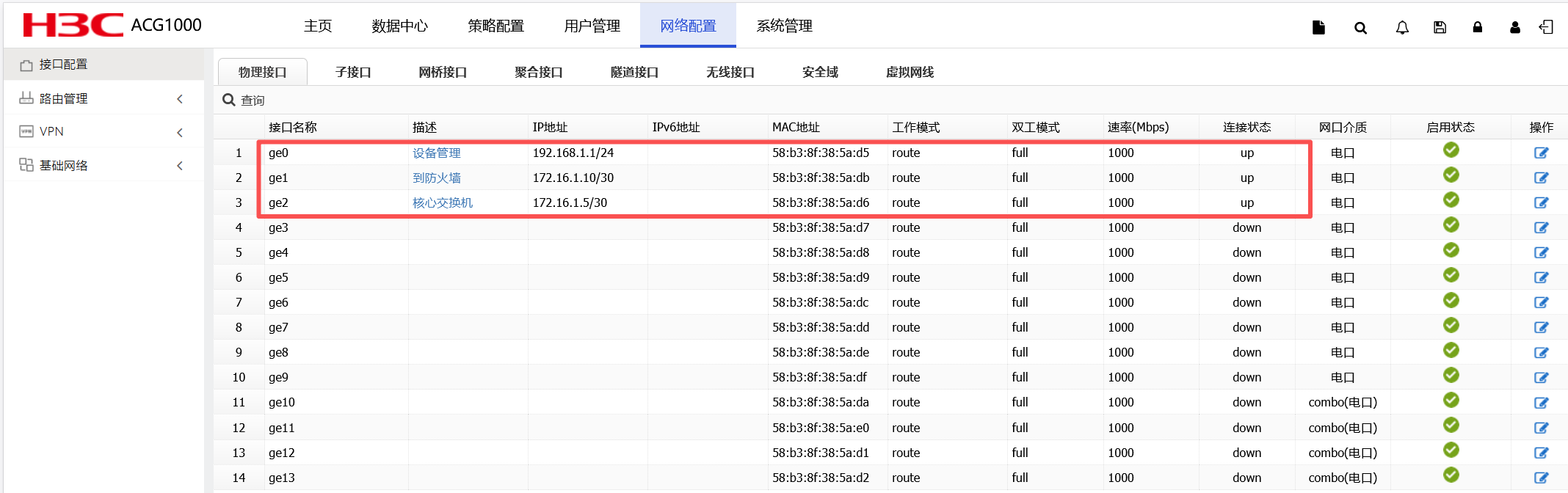Open the notification bell icon

(x=1402, y=28)
